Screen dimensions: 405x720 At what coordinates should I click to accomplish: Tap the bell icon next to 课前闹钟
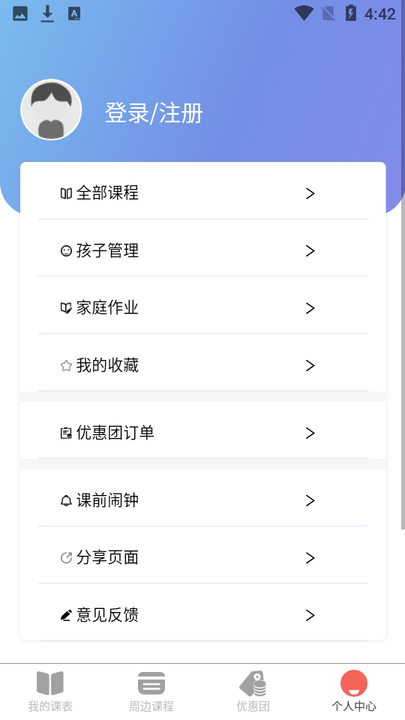pos(66,501)
